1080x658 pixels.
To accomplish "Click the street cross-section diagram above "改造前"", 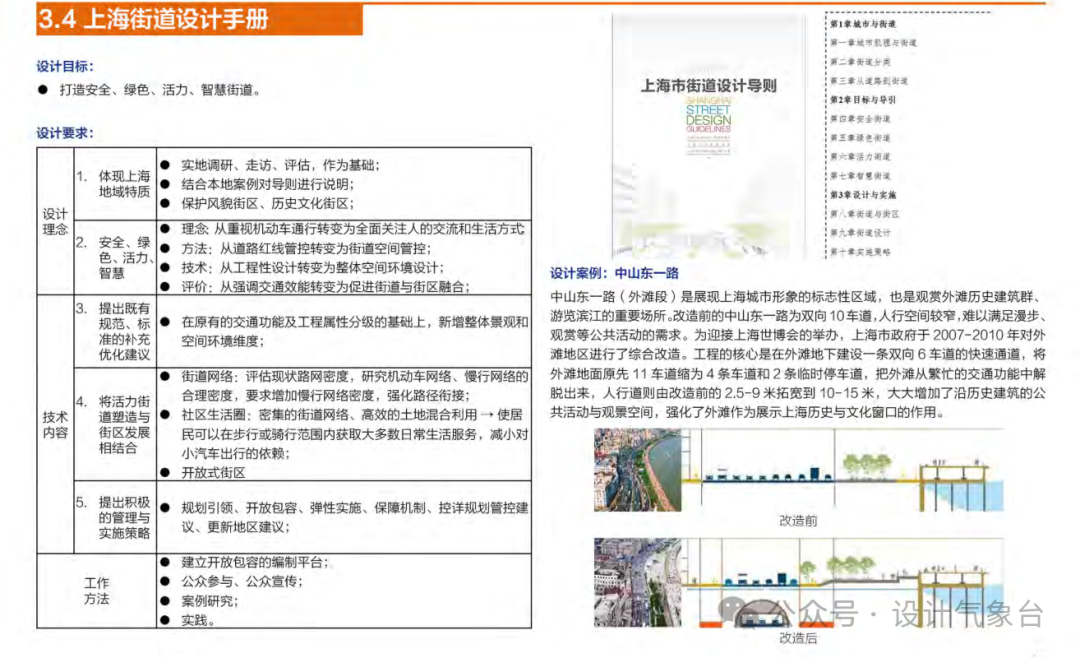I will coord(843,470).
